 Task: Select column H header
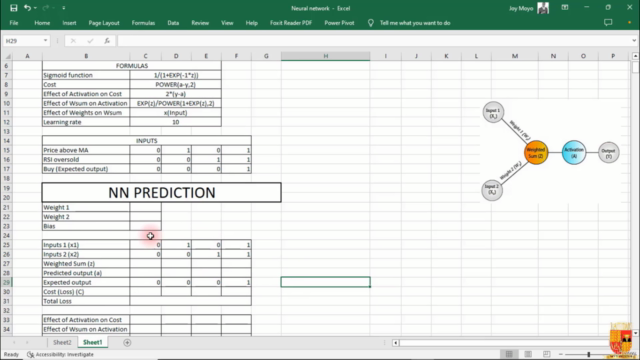[326, 56]
